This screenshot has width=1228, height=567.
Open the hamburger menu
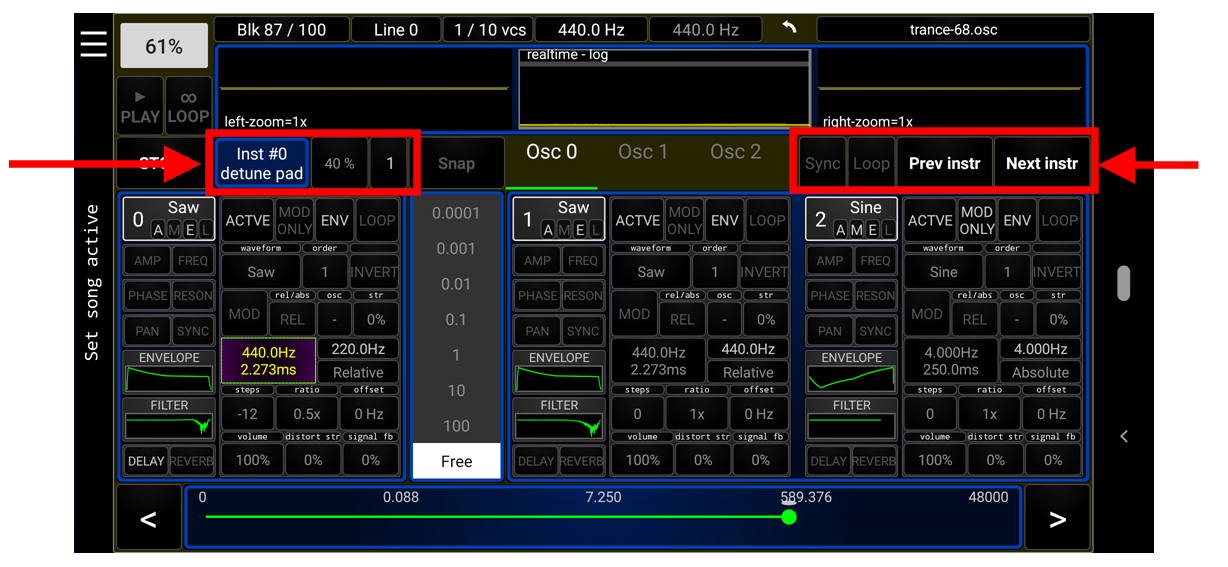click(94, 45)
